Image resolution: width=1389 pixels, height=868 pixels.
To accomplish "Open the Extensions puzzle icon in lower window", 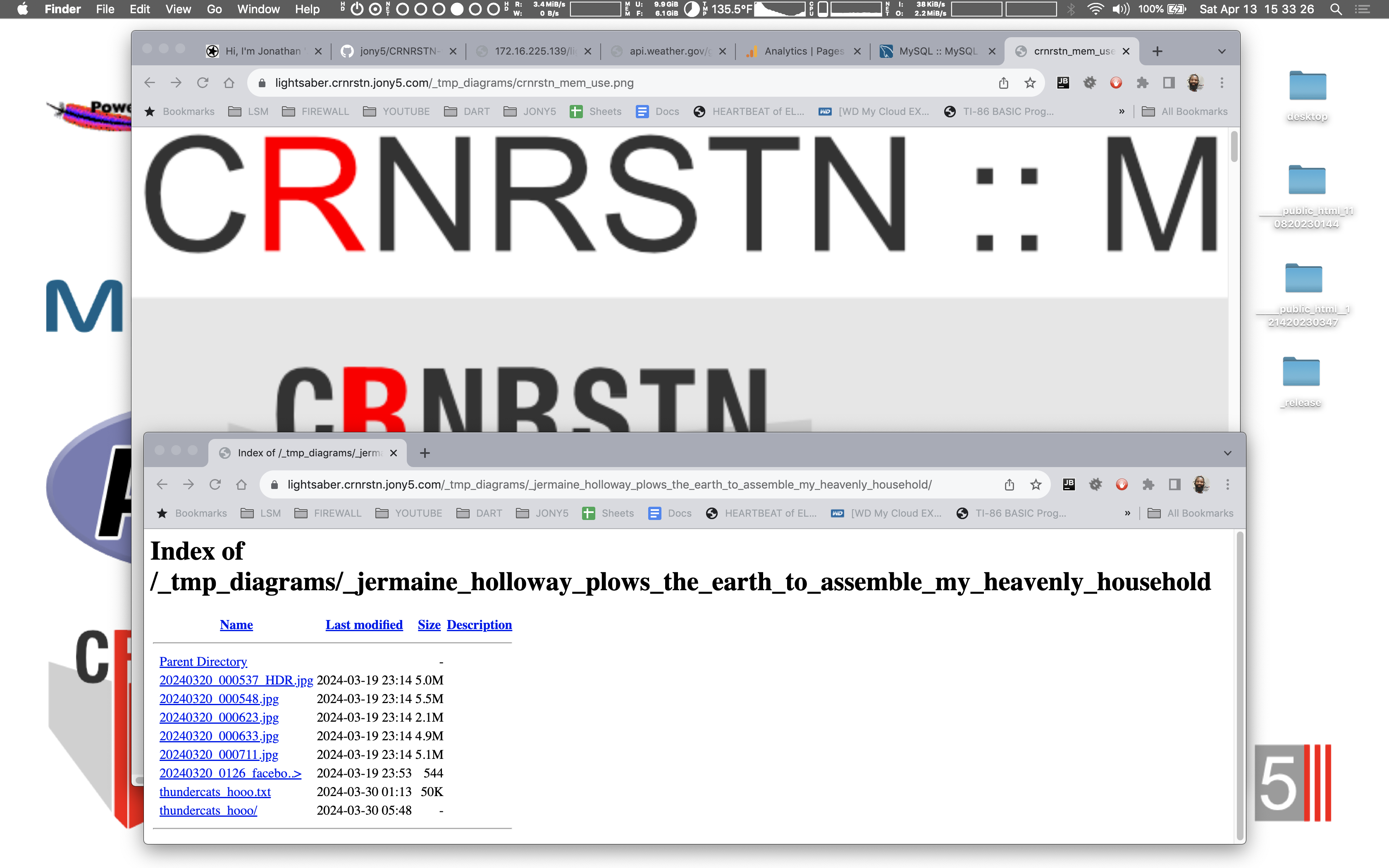I will coord(1148,484).
